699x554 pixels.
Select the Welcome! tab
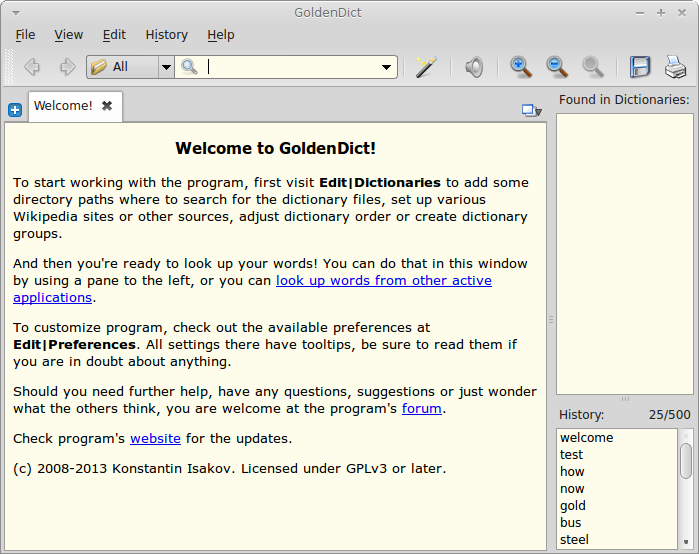coord(75,106)
